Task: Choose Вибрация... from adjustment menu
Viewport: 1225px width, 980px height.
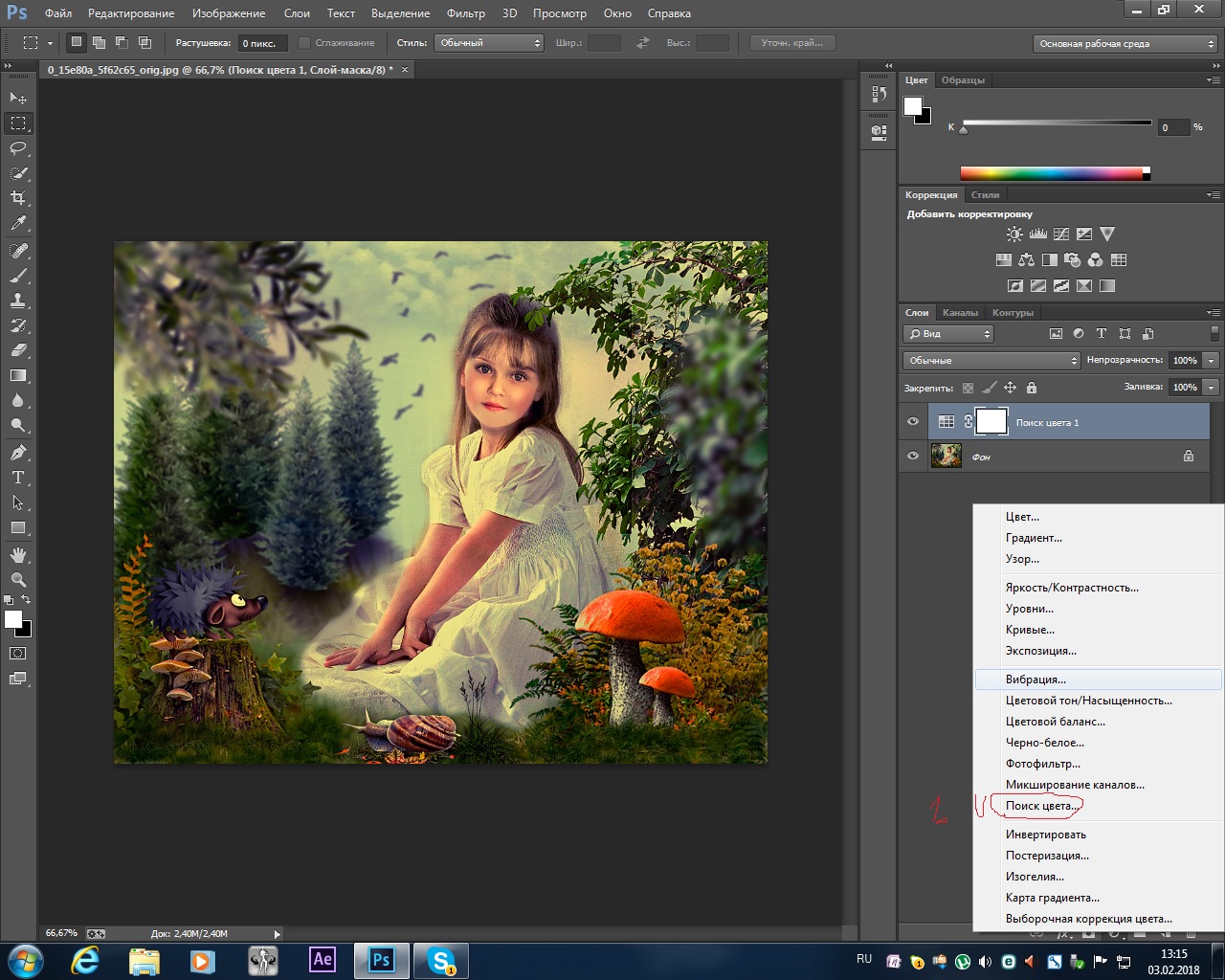Action: click(x=1099, y=679)
